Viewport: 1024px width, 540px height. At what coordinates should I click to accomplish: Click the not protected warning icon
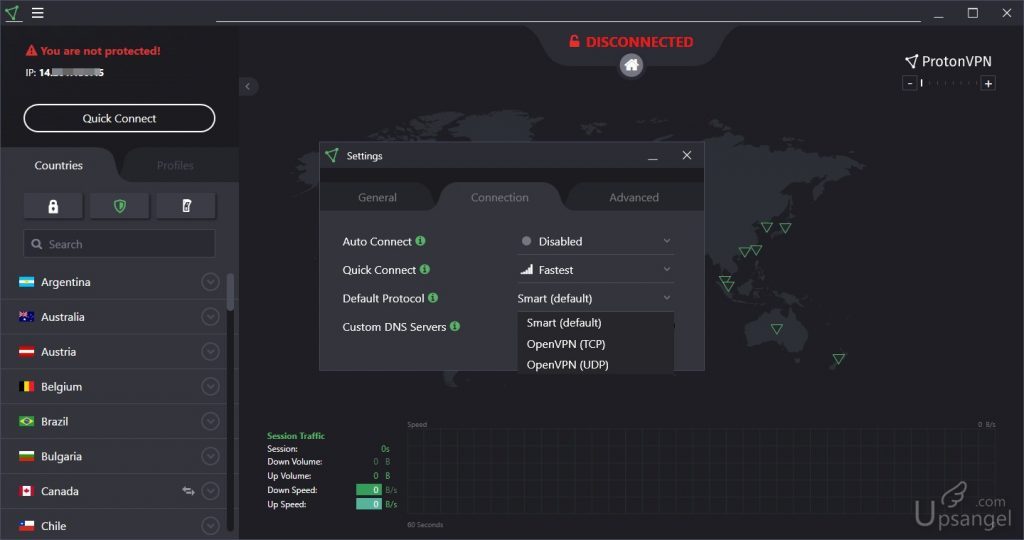point(31,50)
